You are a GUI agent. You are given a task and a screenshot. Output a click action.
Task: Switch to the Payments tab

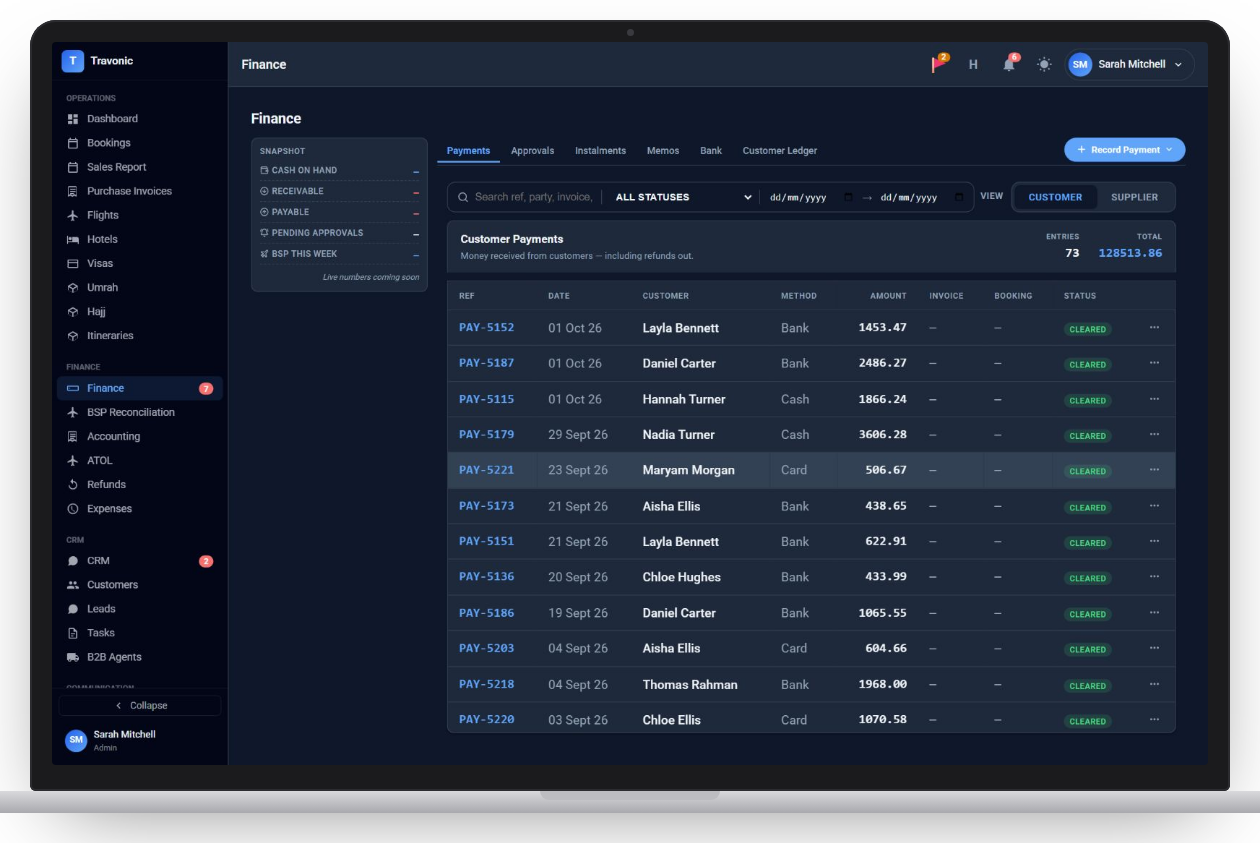pos(468,151)
